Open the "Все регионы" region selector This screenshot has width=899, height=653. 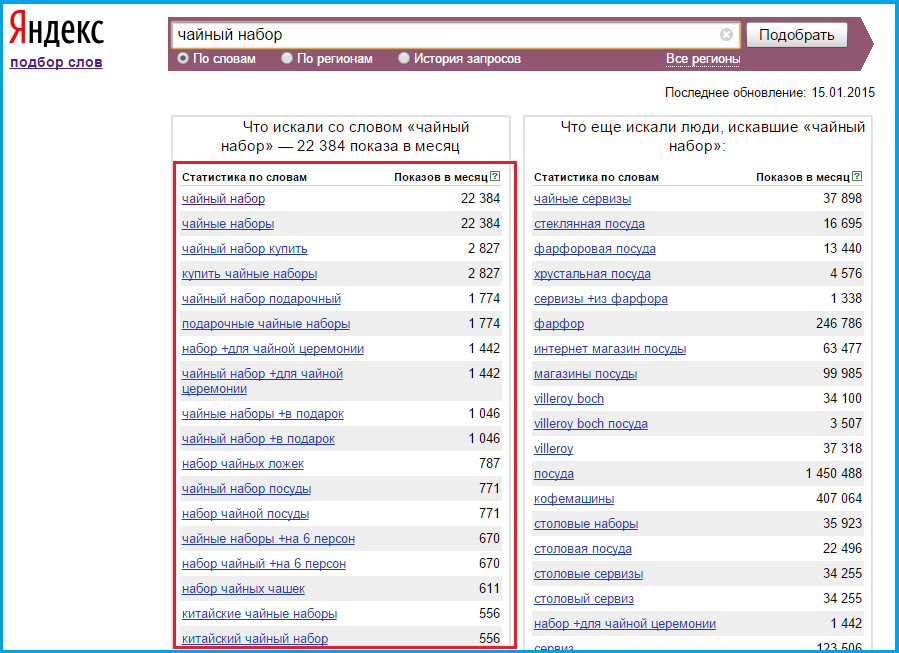tap(703, 59)
